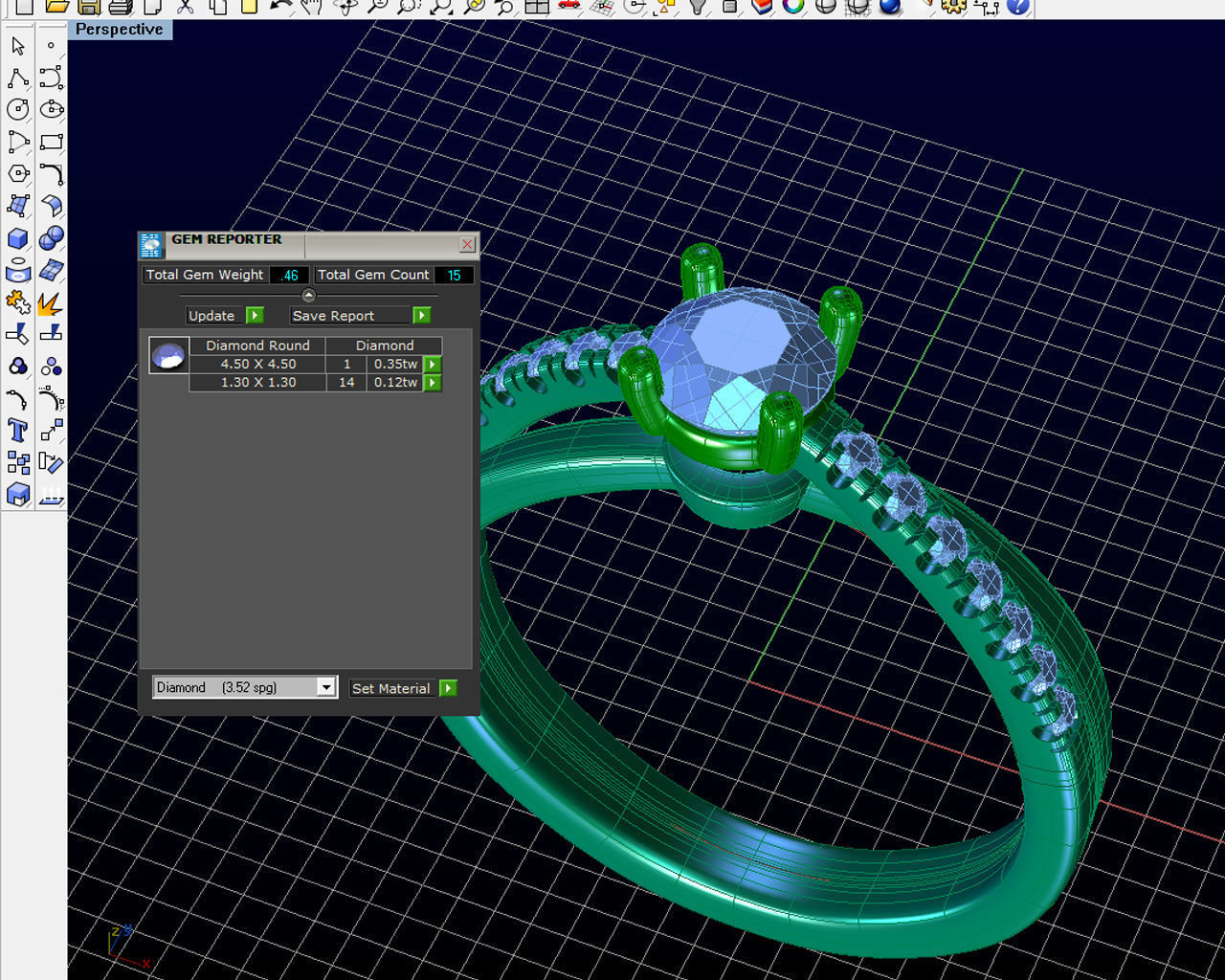Viewport: 1225px width, 980px height.
Task: Click the Gem Reporter title bar icon
Action: click(151, 246)
